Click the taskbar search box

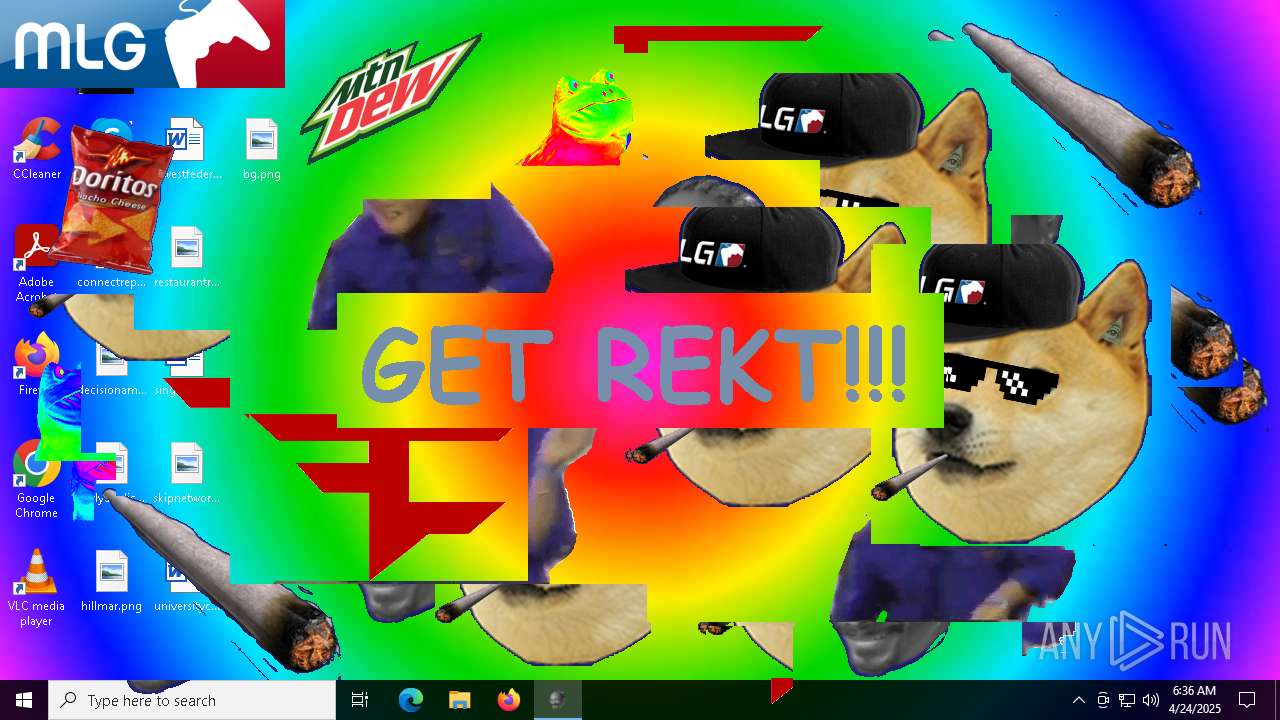pyautogui.click(x=192, y=700)
